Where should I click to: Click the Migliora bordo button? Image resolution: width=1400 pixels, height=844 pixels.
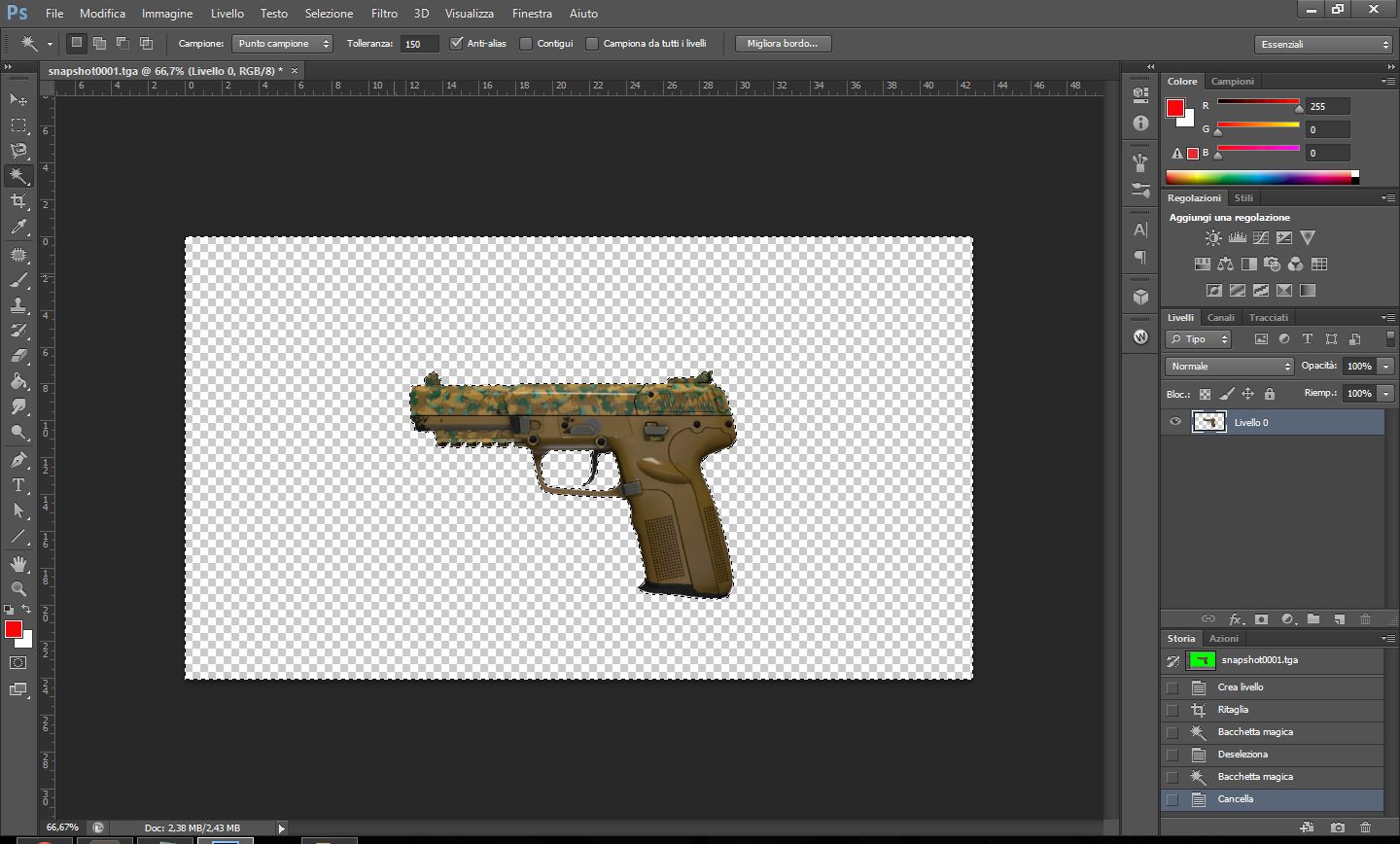click(783, 44)
